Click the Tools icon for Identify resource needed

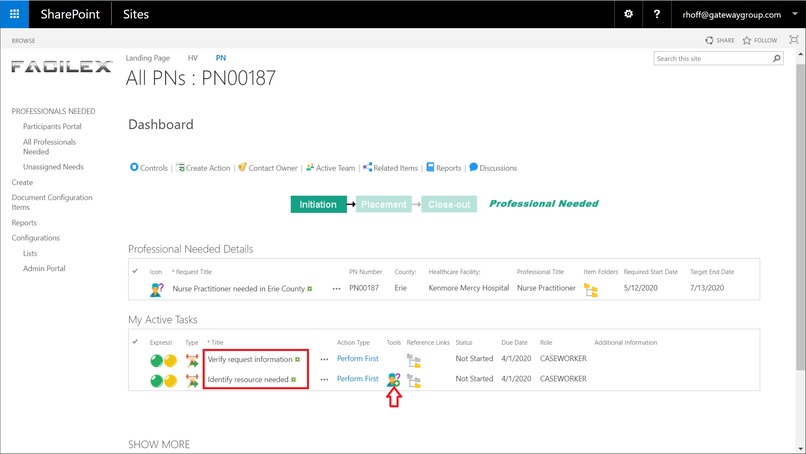pyautogui.click(x=394, y=380)
